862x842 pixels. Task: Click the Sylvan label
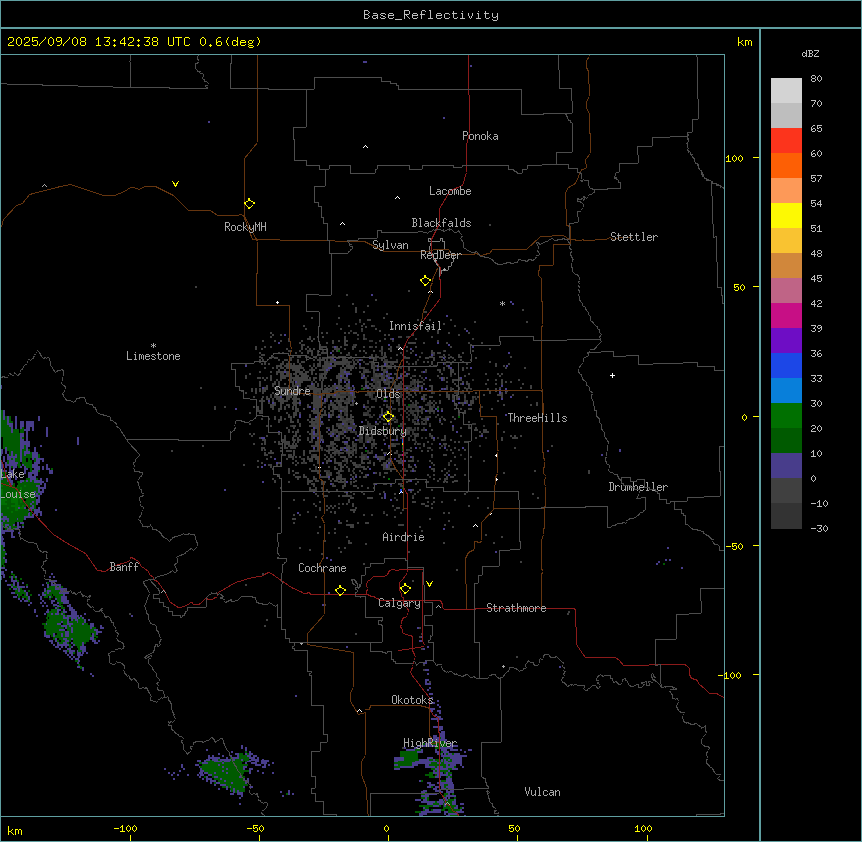pos(390,245)
